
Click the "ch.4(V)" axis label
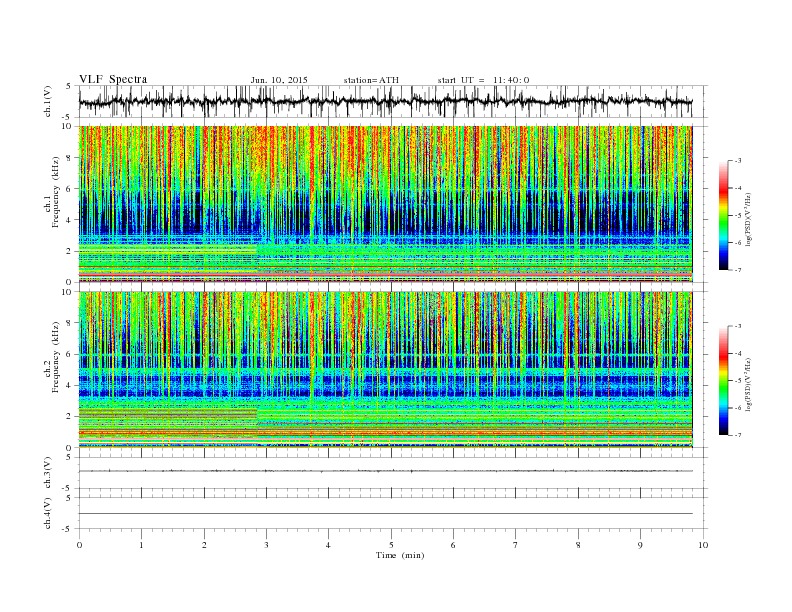pos(48,513)
